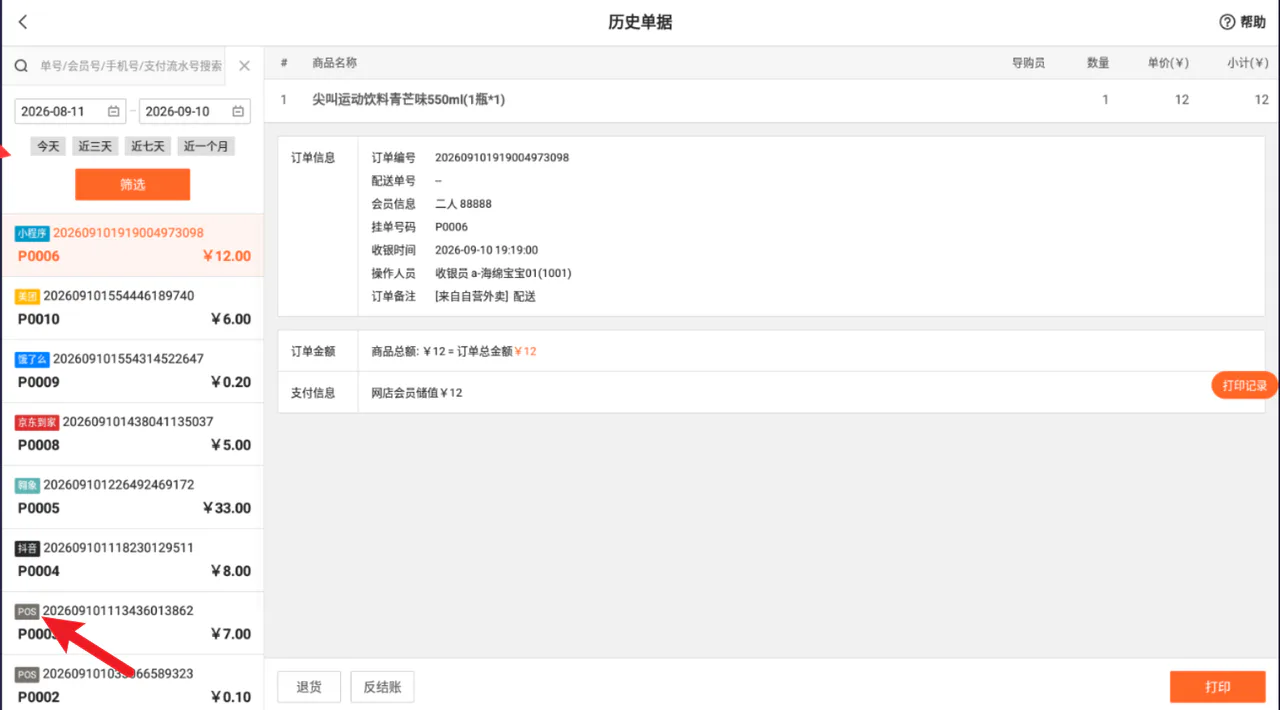1280x710 pixels.
Task: Focus the order number search field
Action: point(131,66)
